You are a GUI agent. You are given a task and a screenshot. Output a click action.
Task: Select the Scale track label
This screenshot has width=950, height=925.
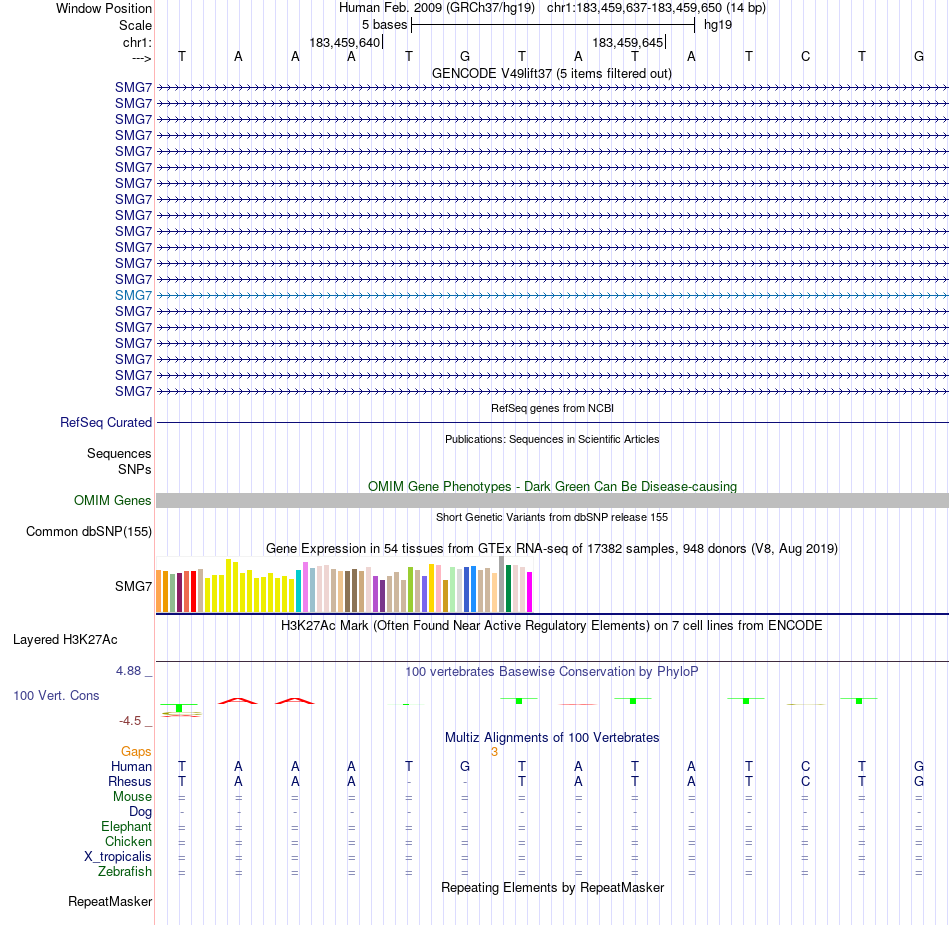(x=135, y=25)
